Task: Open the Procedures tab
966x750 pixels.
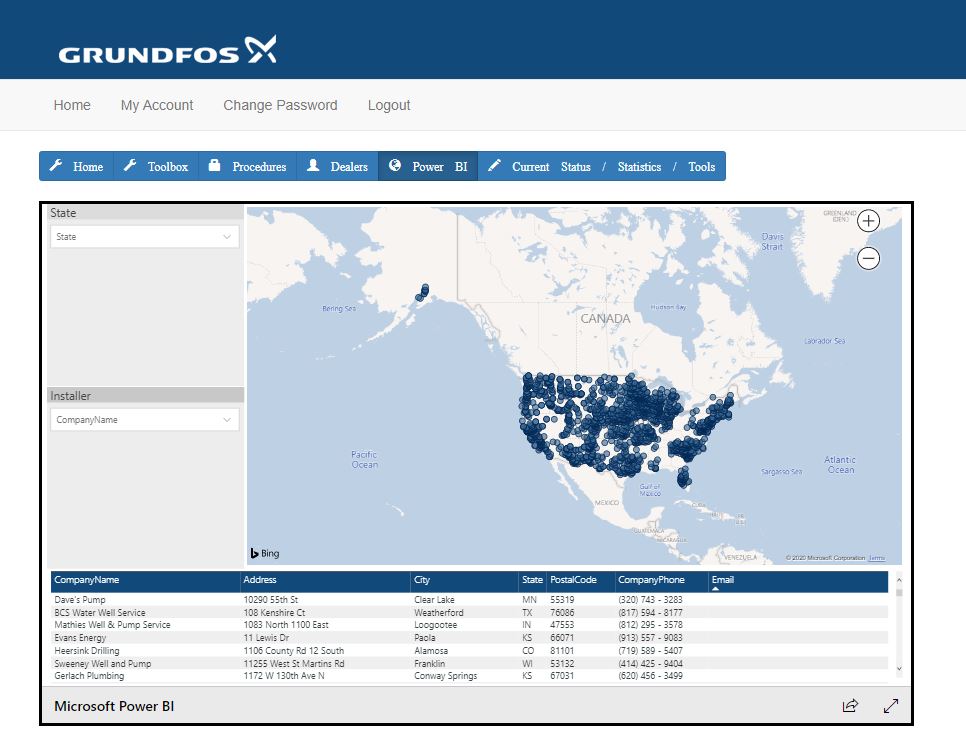Action: coord(248,166)
